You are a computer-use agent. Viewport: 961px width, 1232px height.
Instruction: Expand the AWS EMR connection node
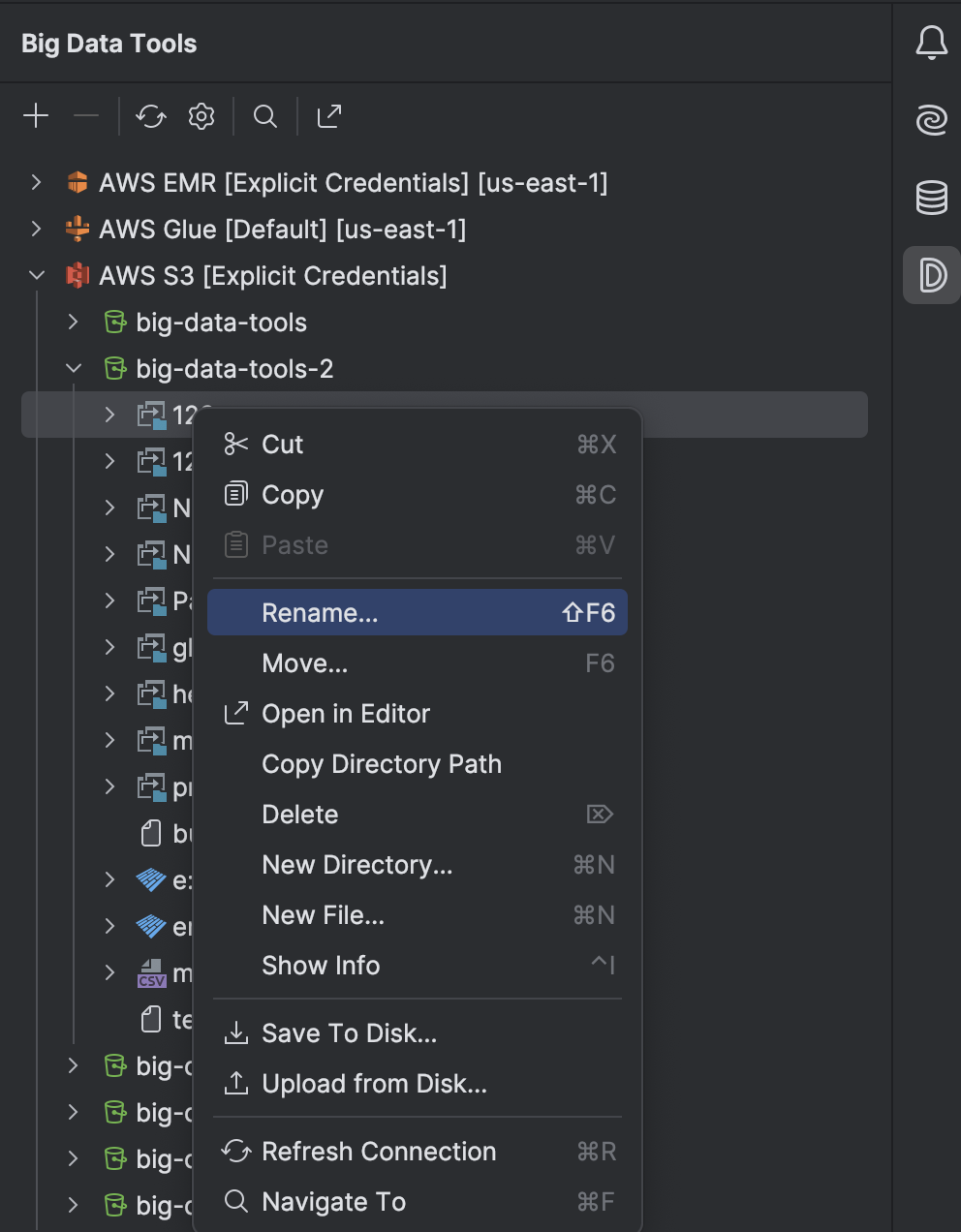coord(36,182)
